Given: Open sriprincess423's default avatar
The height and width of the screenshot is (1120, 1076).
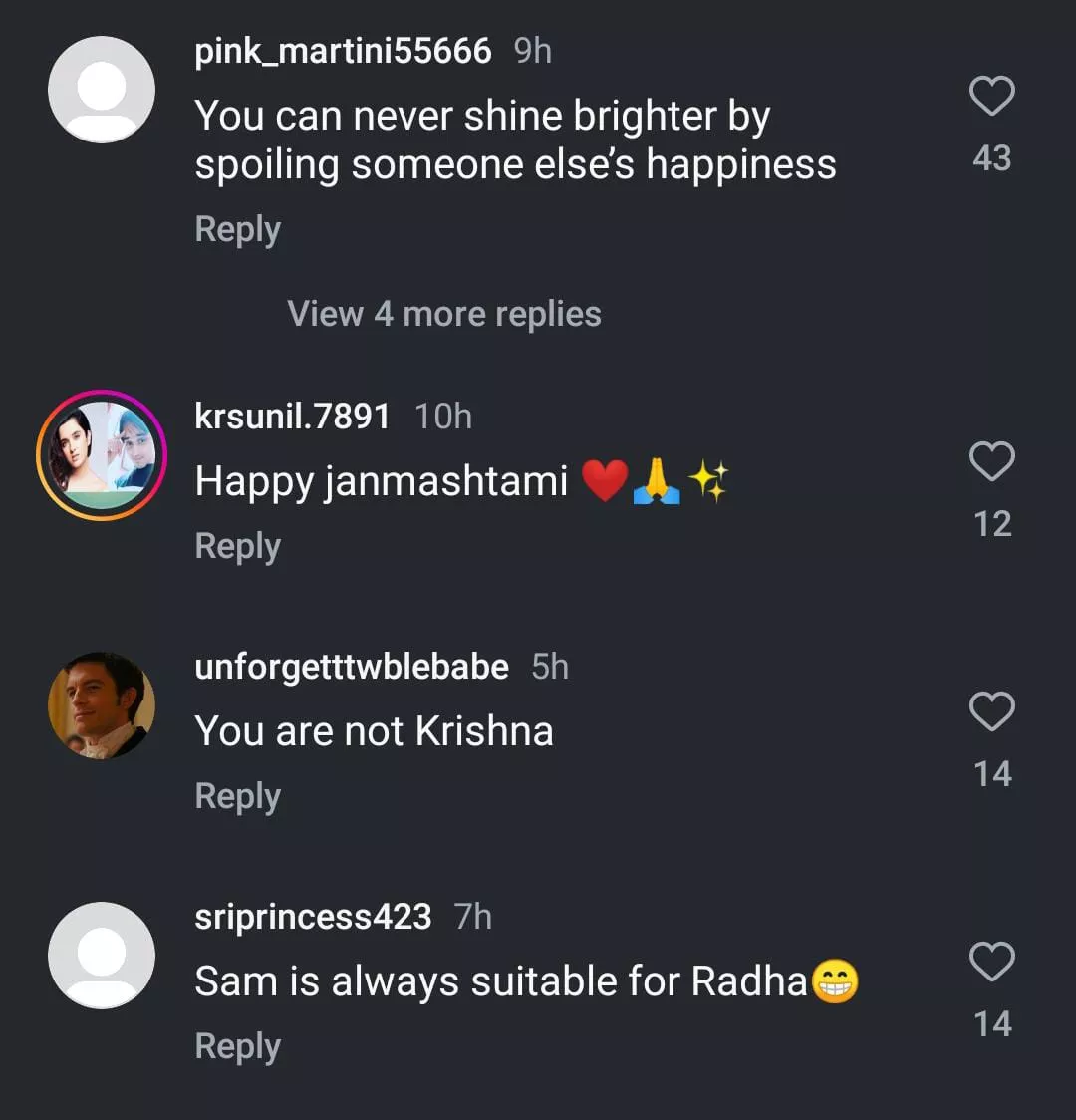Looking at the screenshot, I should click(102, 956).
